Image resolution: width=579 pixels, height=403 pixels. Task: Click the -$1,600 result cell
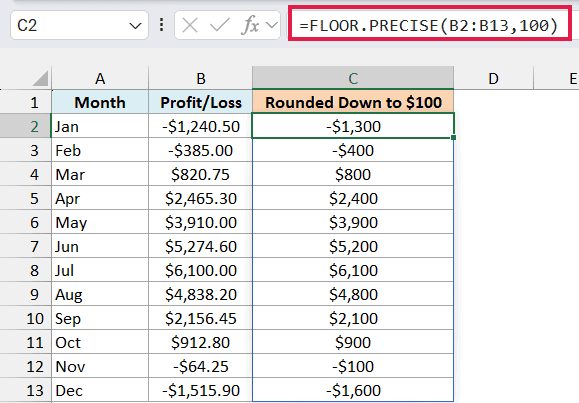[353, 390]
